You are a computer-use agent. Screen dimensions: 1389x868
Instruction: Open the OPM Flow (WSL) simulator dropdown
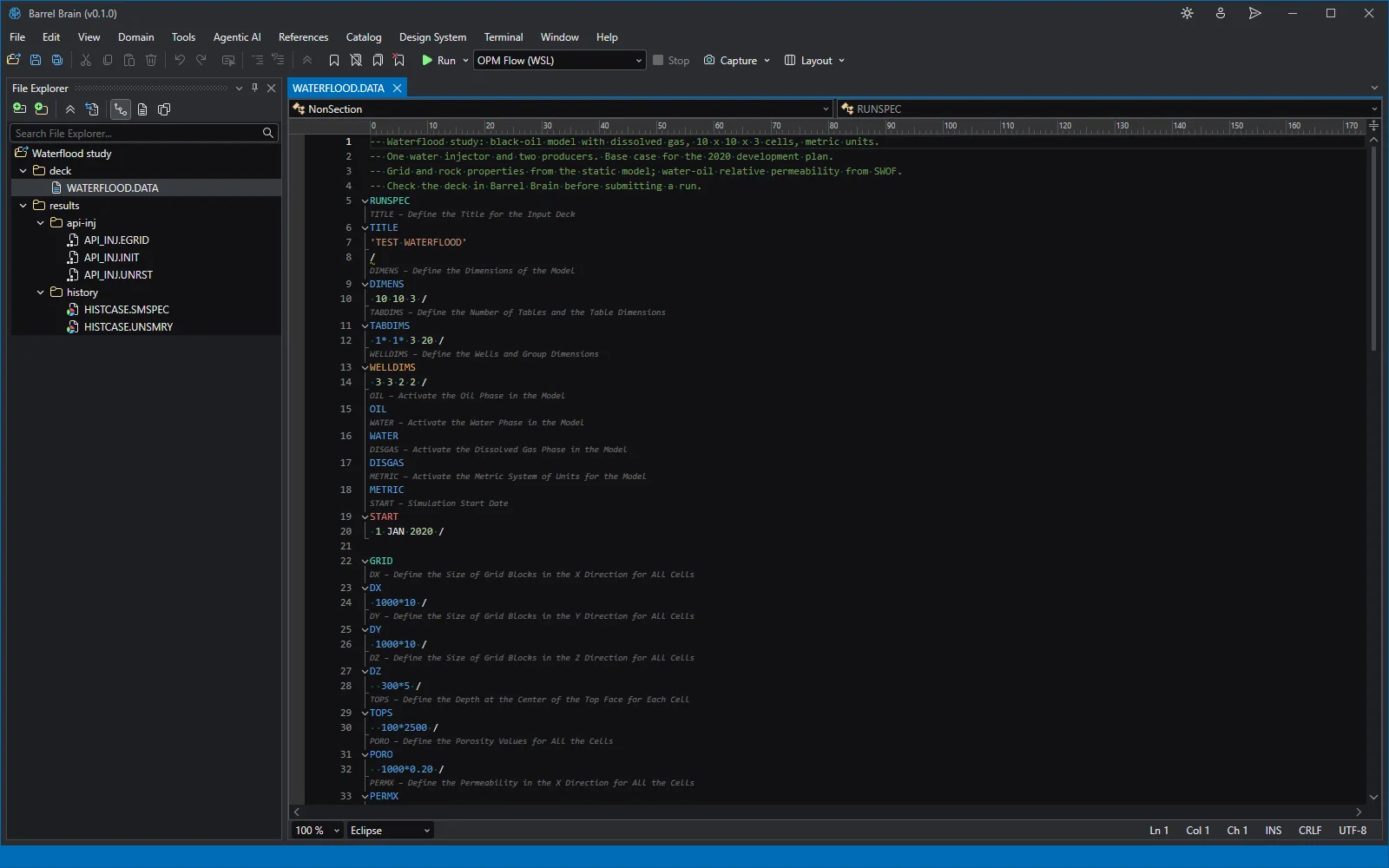click(x=560, y=60)
